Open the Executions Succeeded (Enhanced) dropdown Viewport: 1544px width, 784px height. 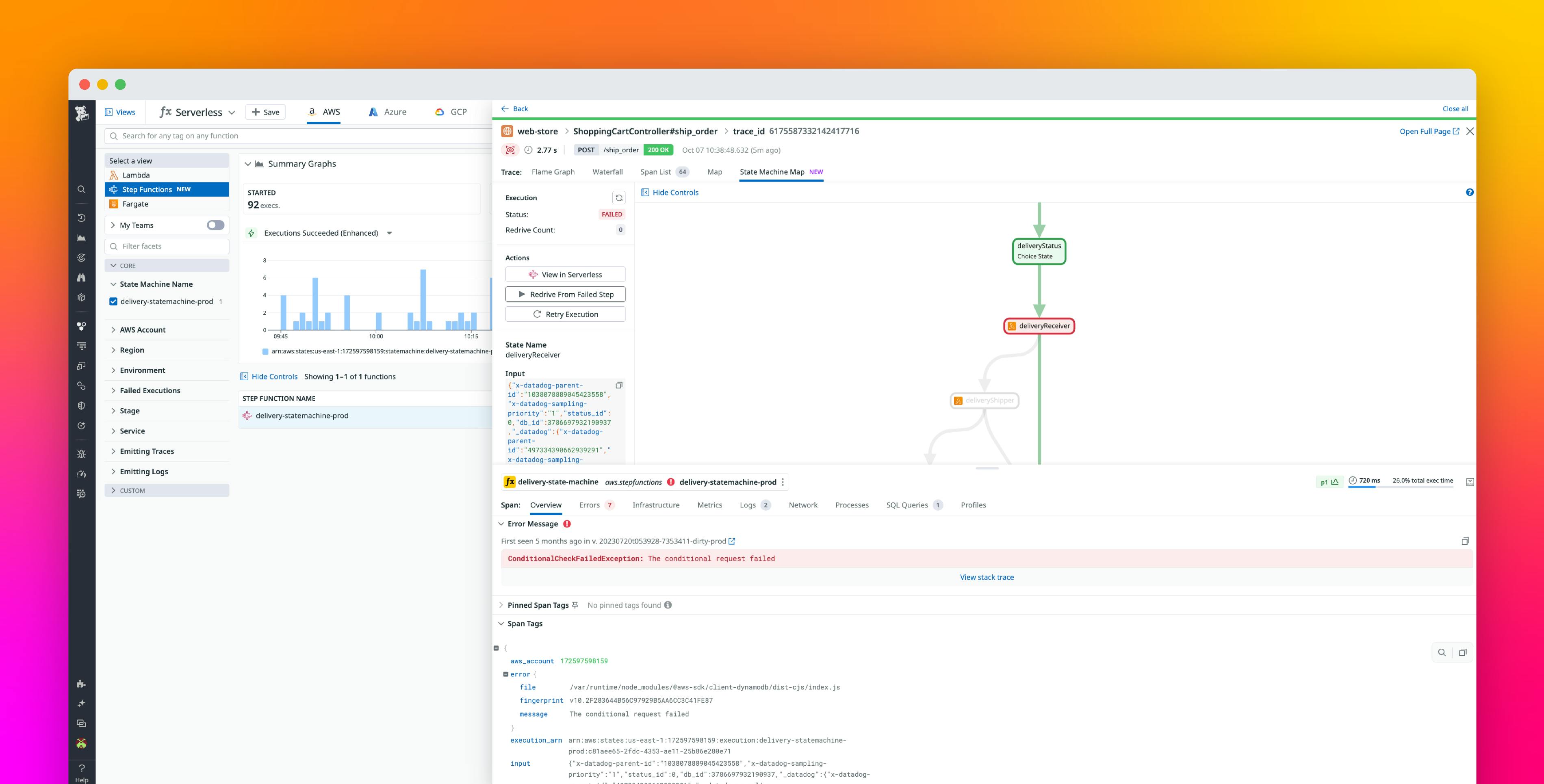(x=390, y=233)
